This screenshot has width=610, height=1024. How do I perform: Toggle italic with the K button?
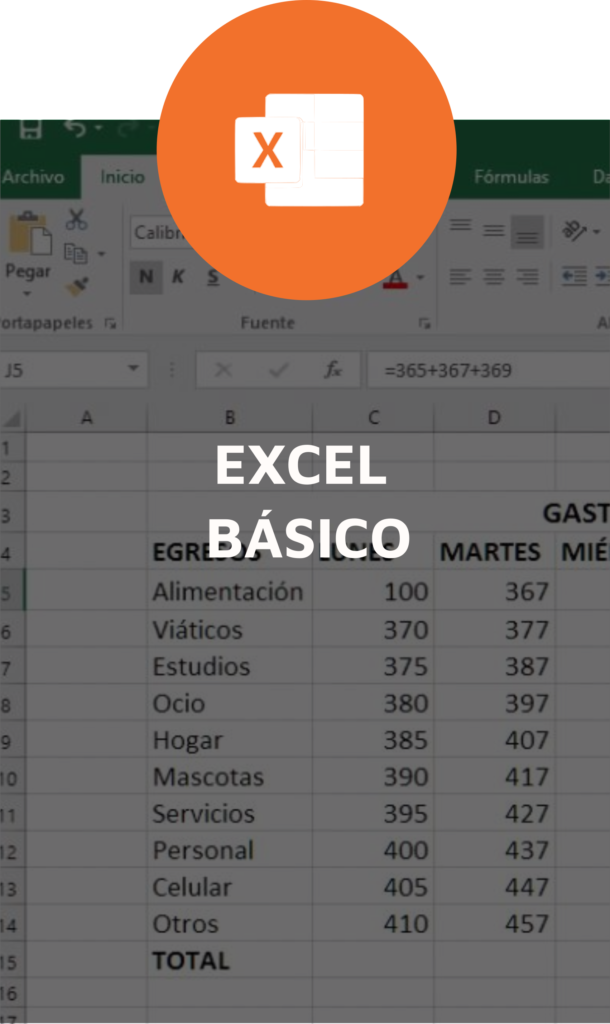(x=178, y=277)
